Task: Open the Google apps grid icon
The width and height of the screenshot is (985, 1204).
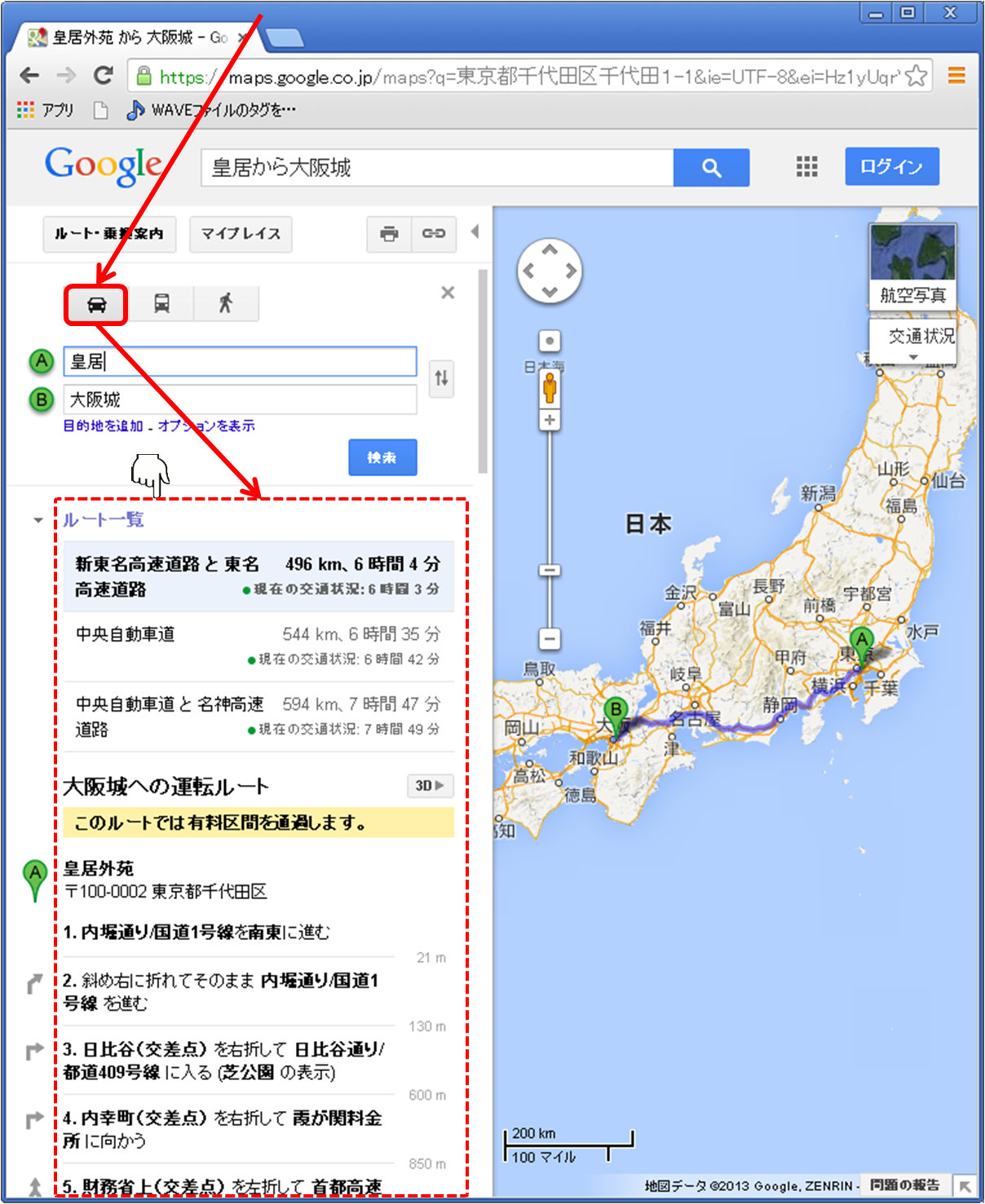Action: point(806,167)
